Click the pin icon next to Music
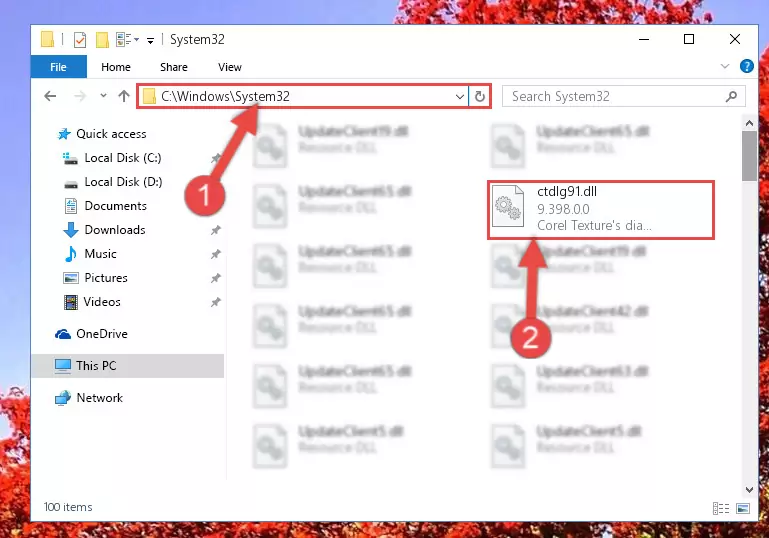 coord(215,254)
